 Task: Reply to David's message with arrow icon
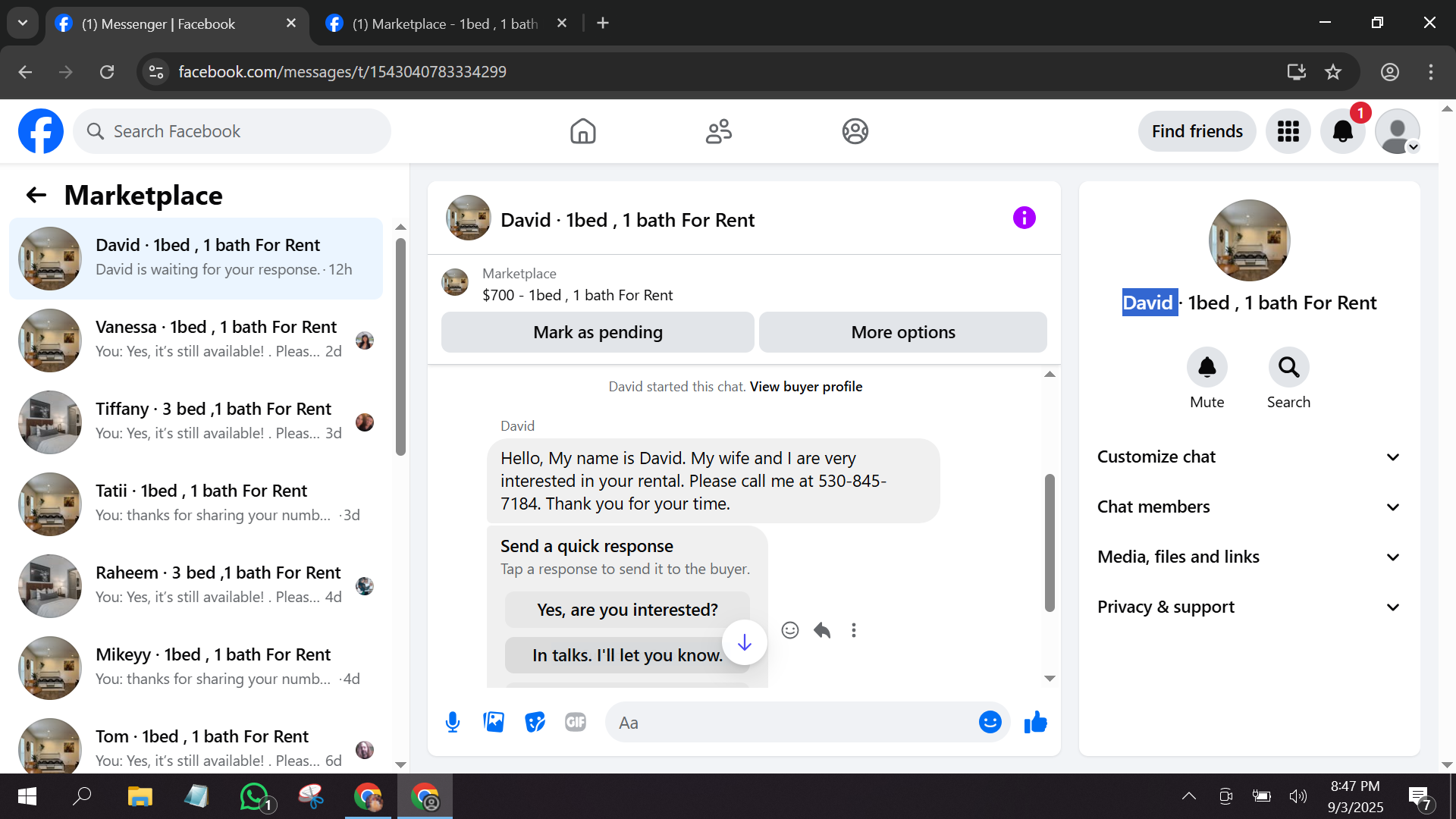(x=822, y=630)
